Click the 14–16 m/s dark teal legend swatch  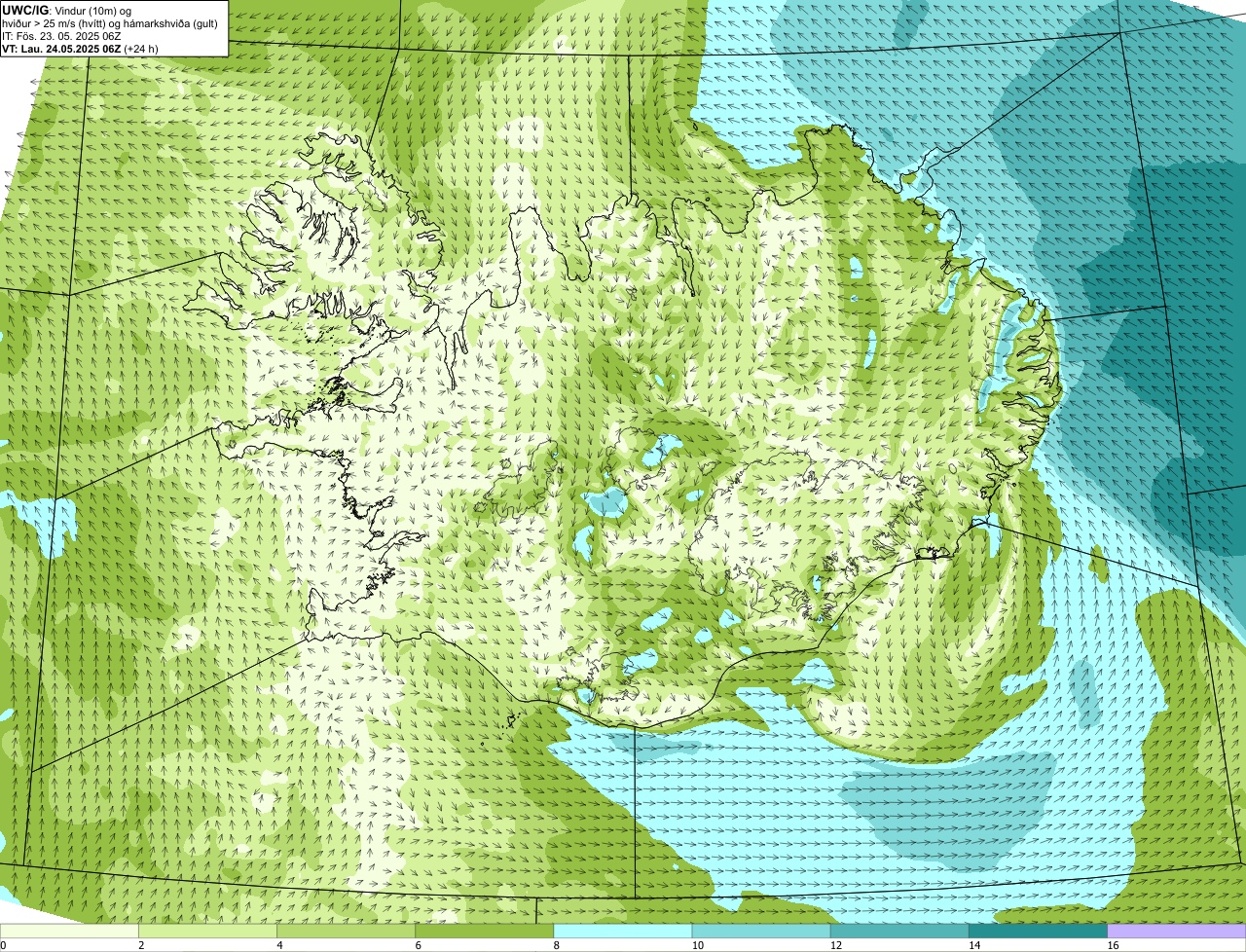point(1038,932)
